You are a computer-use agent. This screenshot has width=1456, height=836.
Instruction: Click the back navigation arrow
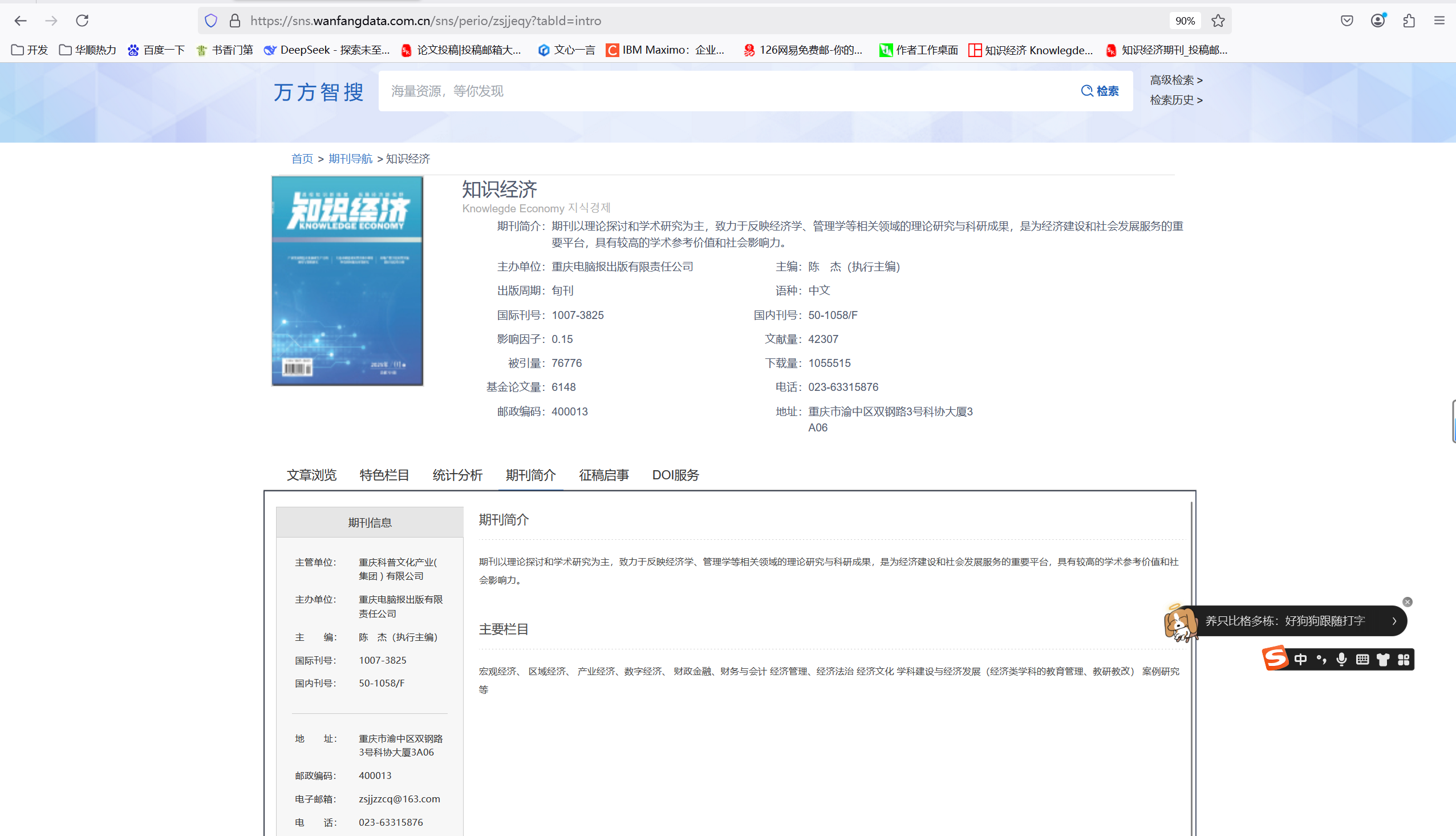click(x=21, y=21)
